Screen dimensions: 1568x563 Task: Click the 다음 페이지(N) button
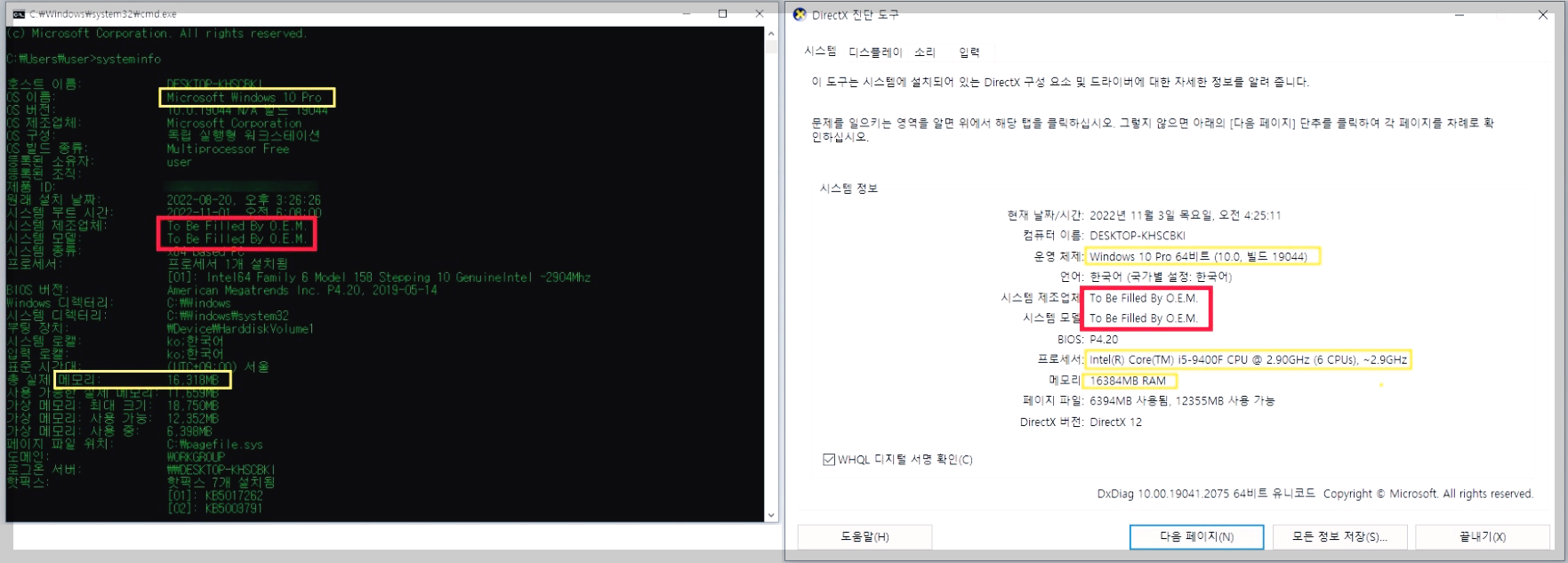click(x=1196, y=537)
